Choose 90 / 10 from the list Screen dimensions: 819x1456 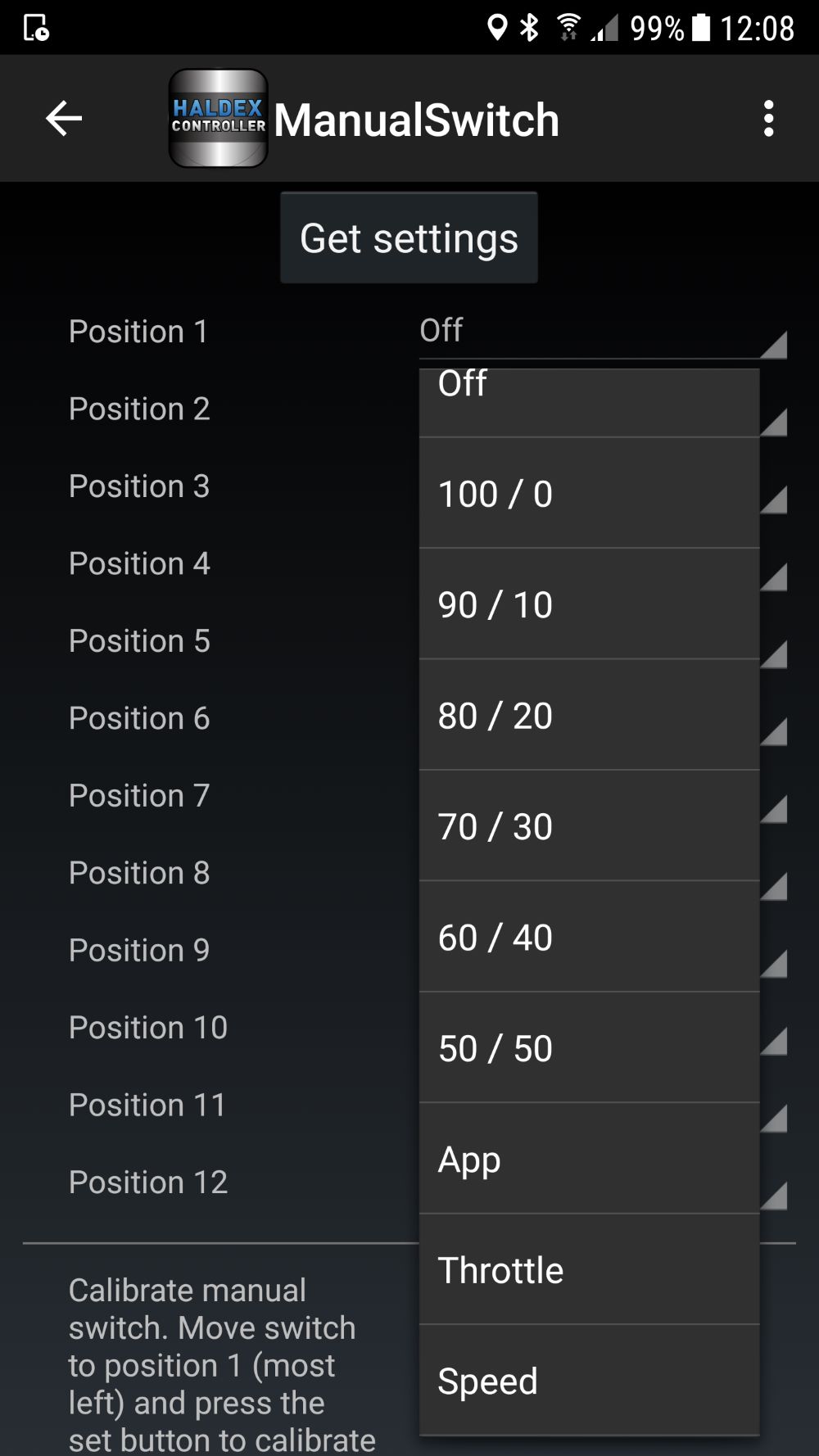click(589, 604)
